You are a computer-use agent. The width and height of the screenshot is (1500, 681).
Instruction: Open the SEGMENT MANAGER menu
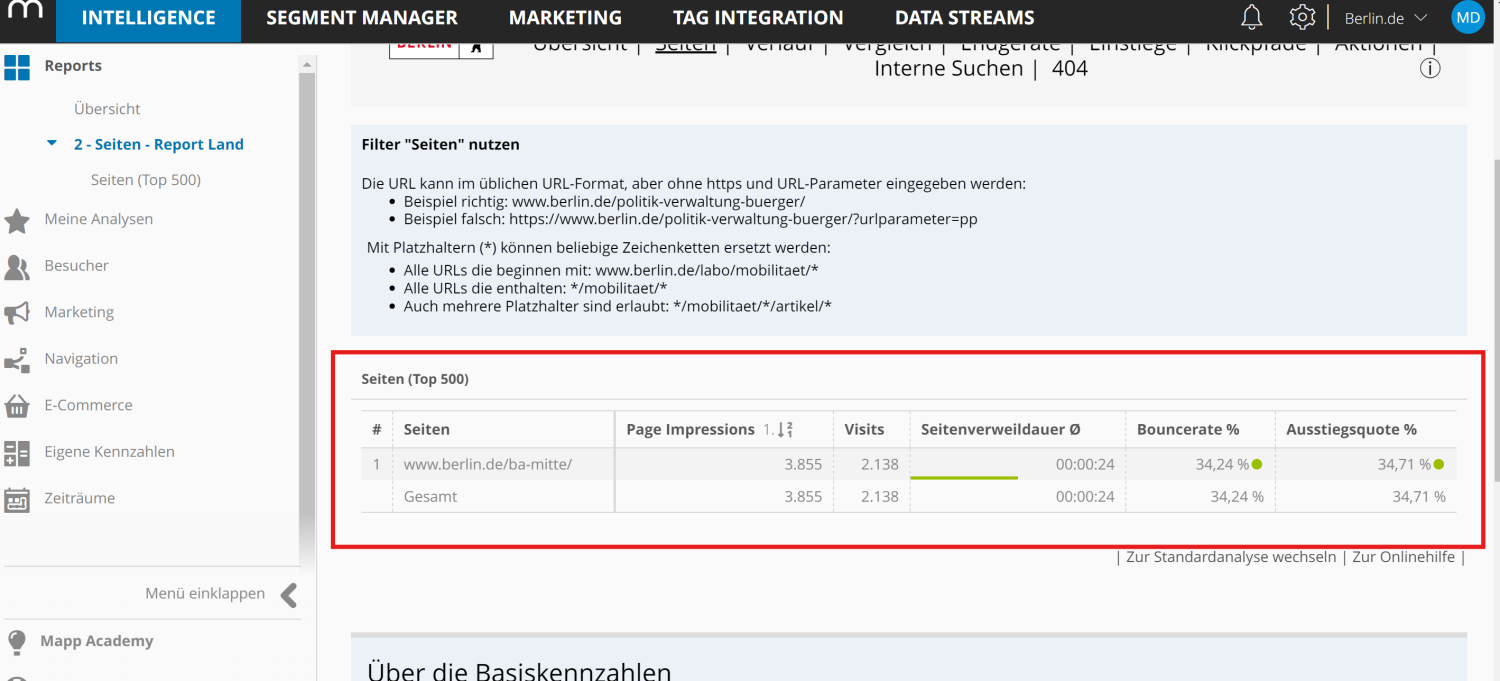(361, 17)
